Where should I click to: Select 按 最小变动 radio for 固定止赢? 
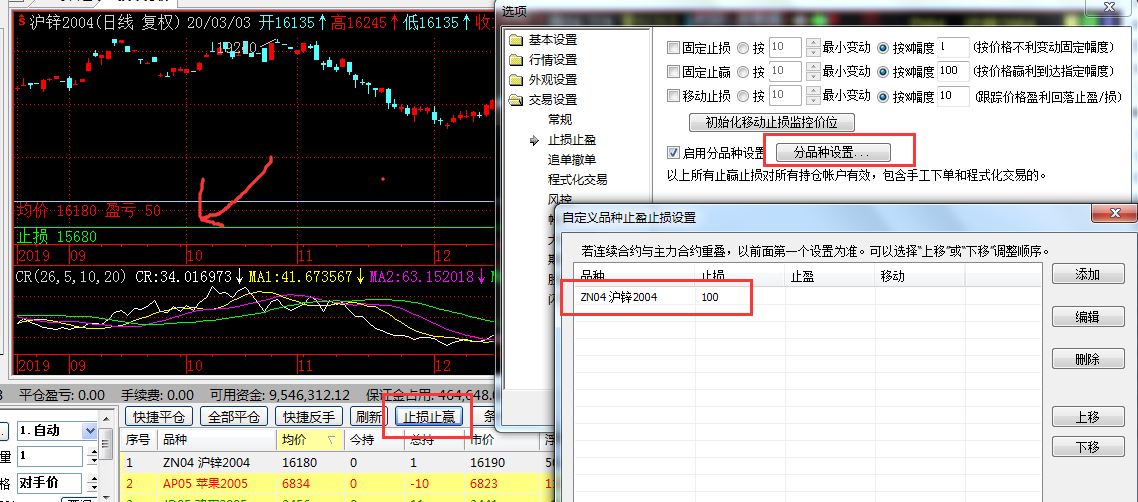point(743,72)
